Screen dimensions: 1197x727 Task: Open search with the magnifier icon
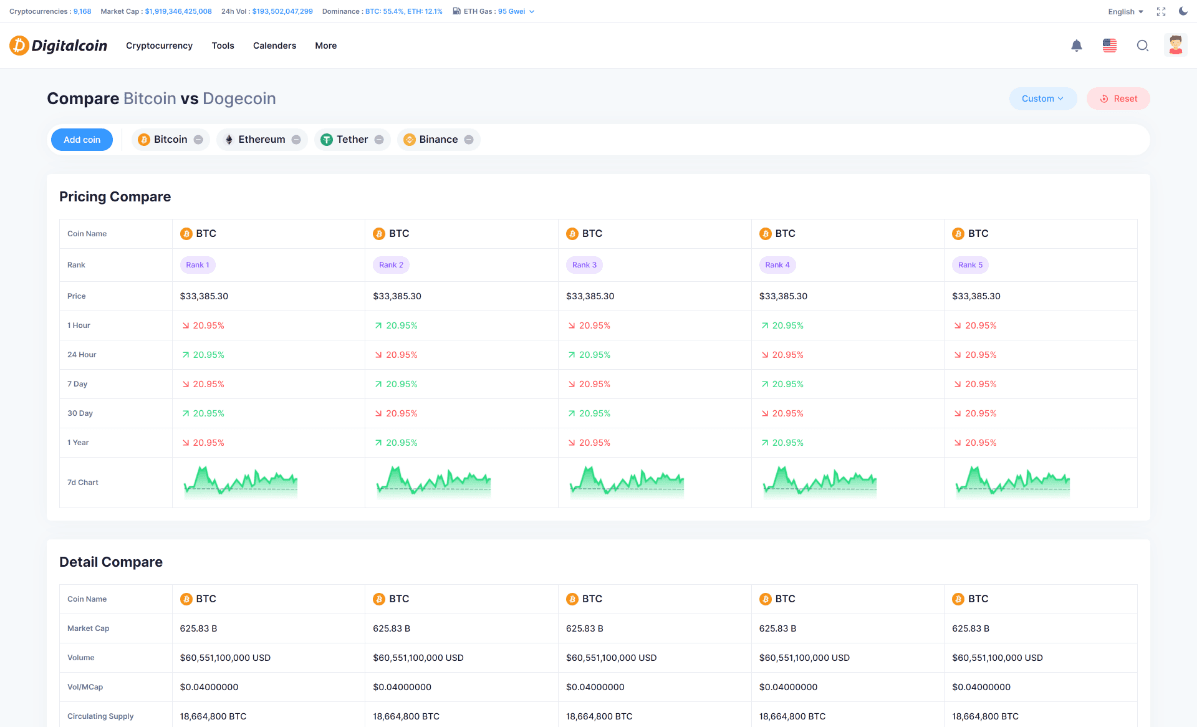pos(1142,46)
